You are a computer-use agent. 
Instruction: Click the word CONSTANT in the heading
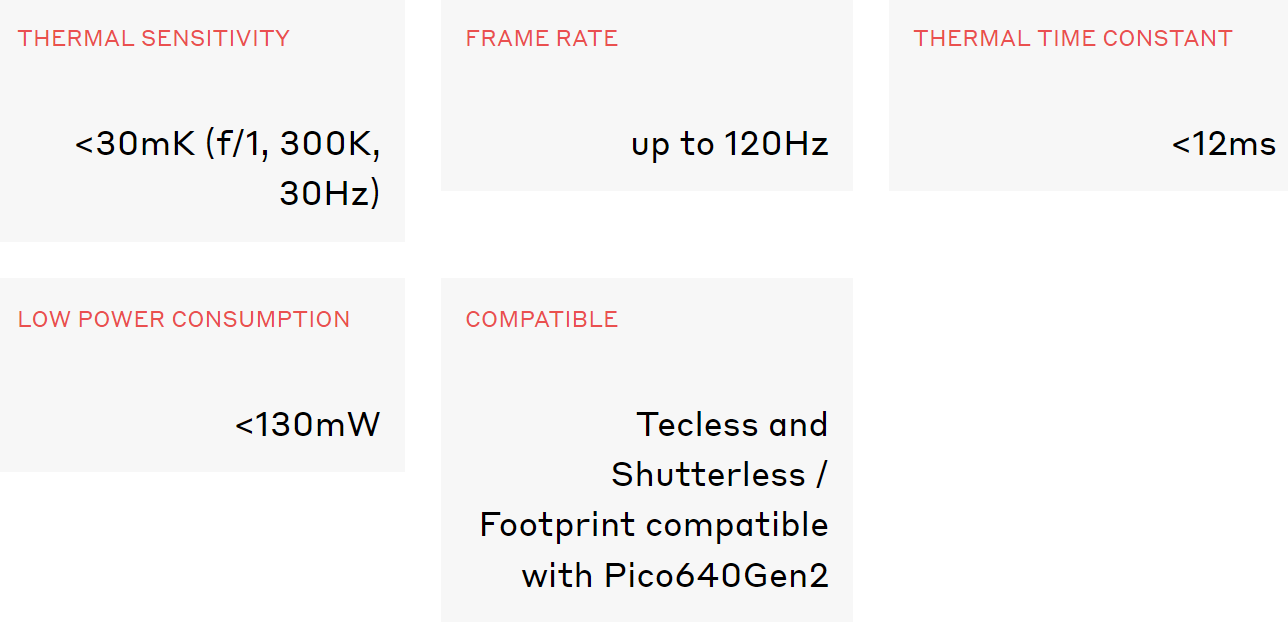point(1158,39)
